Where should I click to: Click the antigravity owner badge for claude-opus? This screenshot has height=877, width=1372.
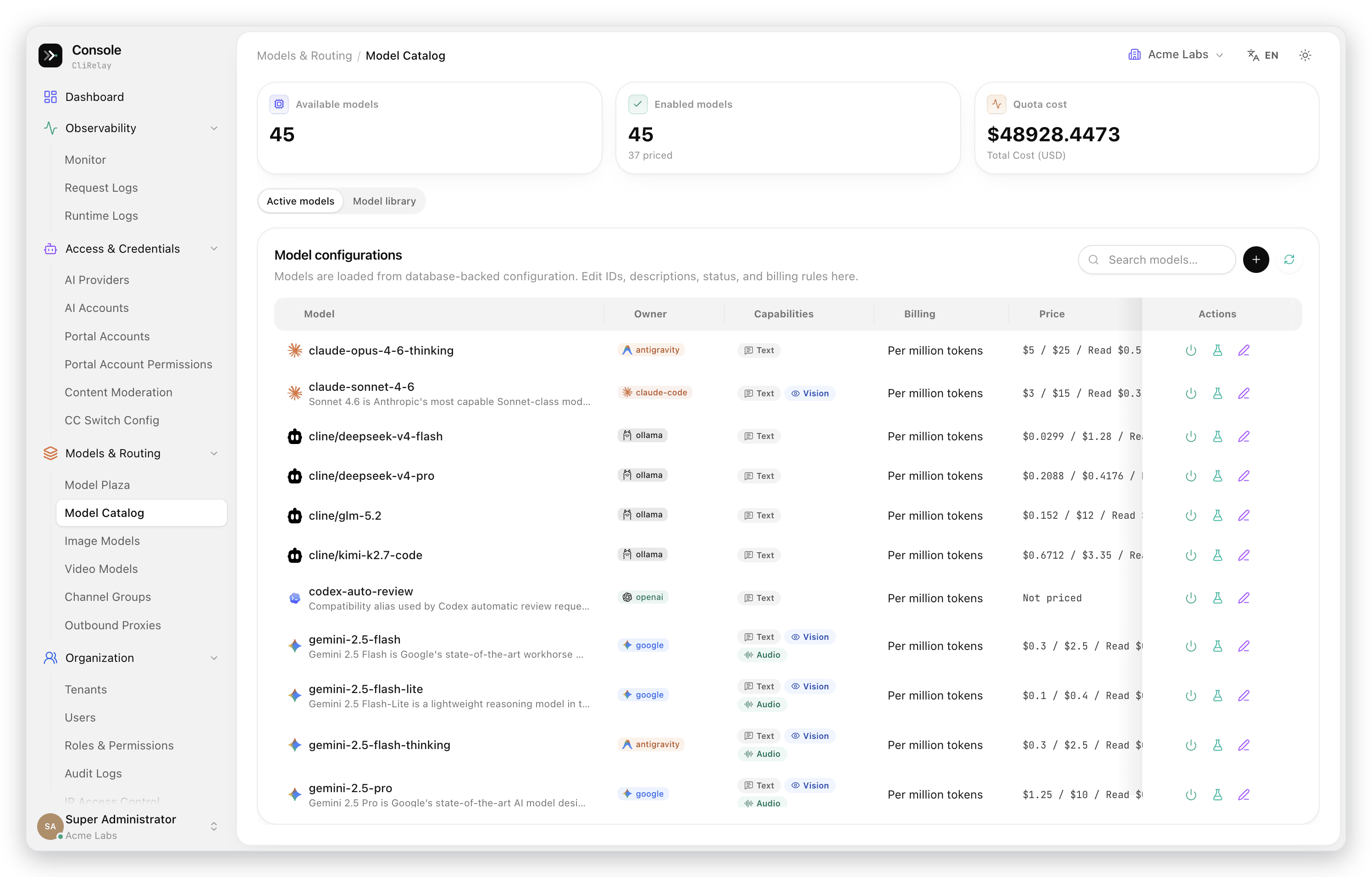pos(650,350)
